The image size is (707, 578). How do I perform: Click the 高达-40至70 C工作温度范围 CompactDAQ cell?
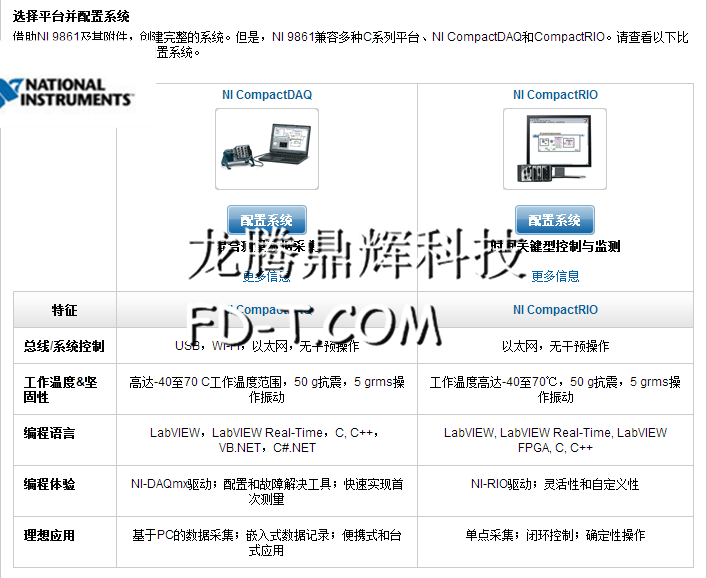(x=267, y=389)
